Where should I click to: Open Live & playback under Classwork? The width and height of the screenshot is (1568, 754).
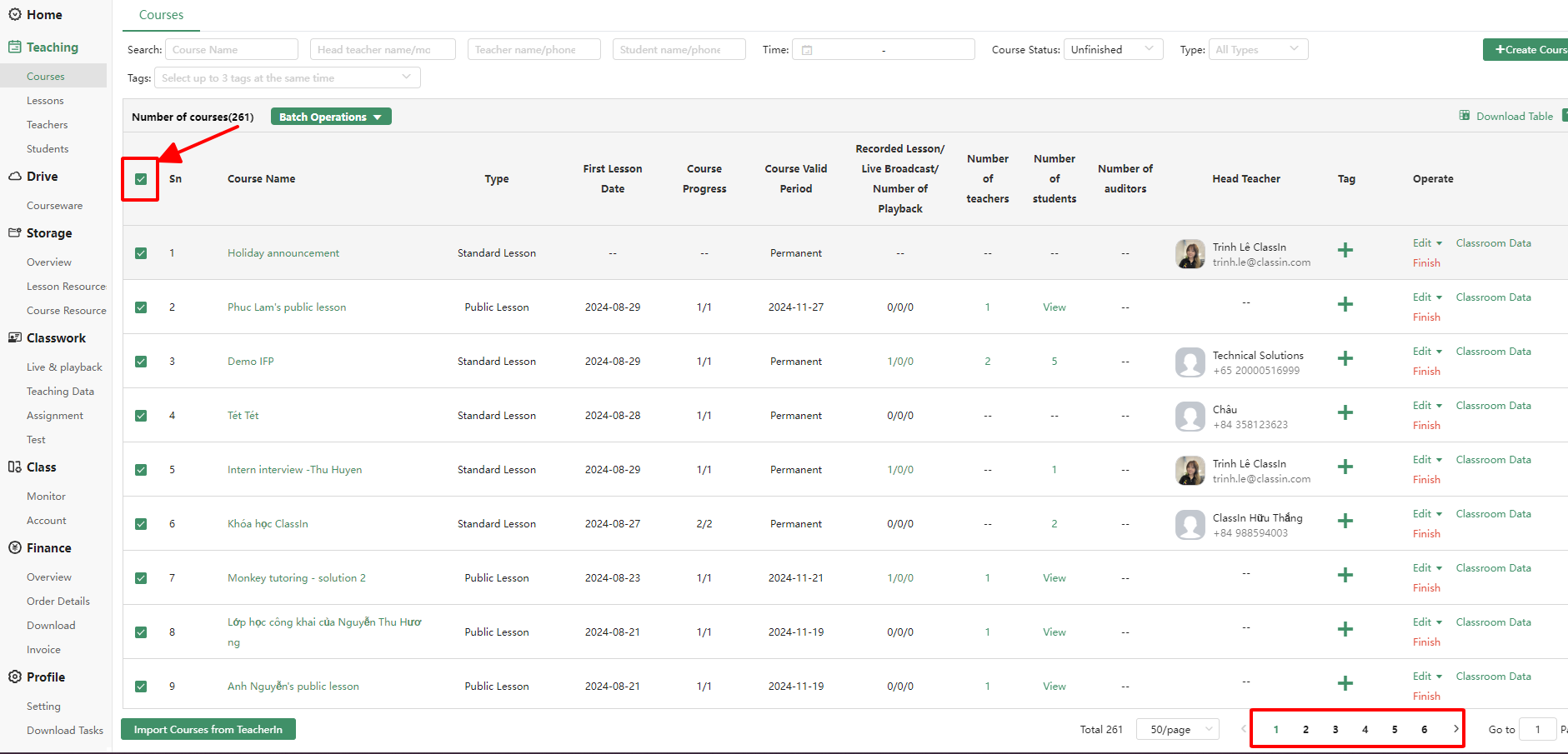coord(64,367)
